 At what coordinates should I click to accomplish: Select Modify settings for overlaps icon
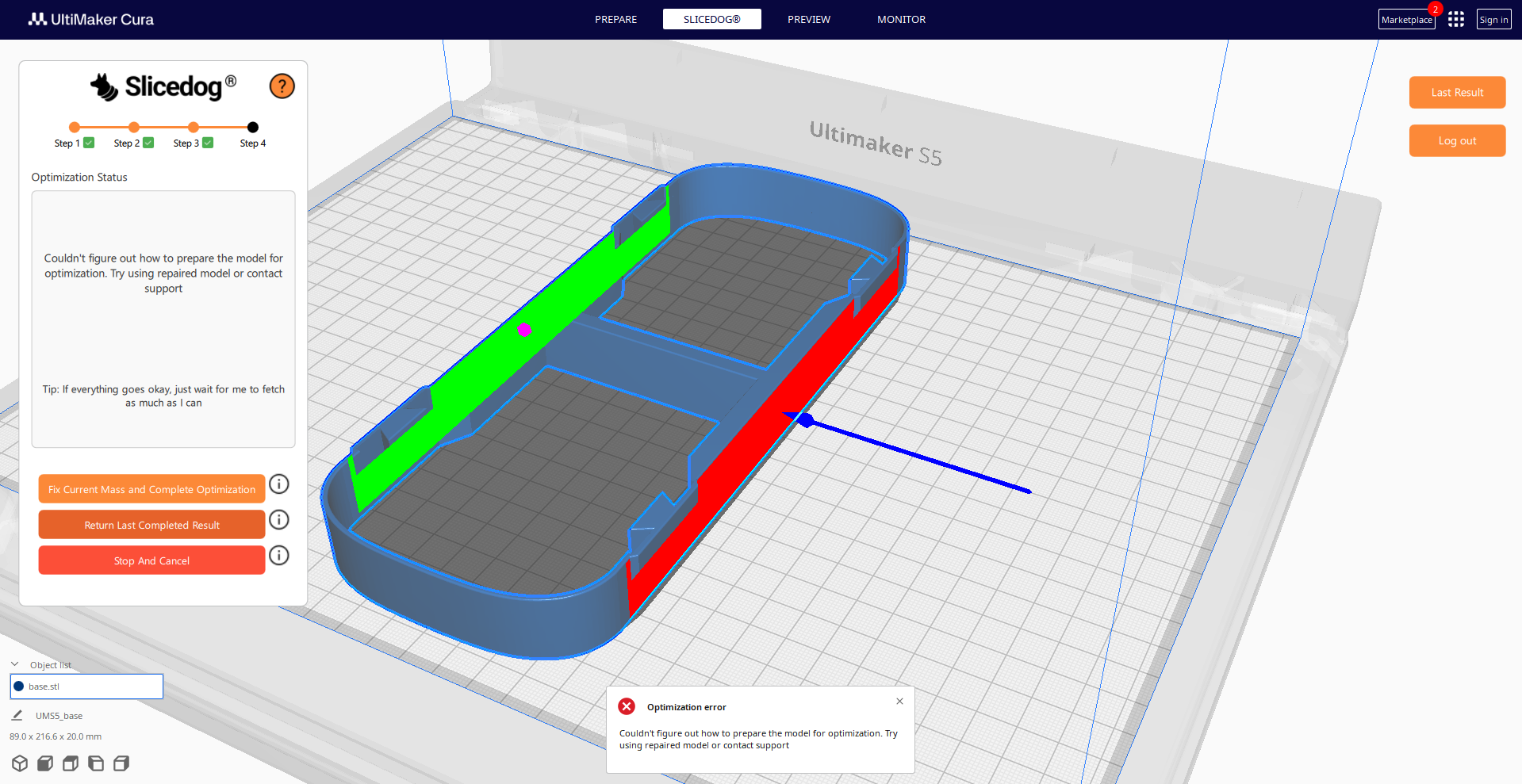point(69,763)
